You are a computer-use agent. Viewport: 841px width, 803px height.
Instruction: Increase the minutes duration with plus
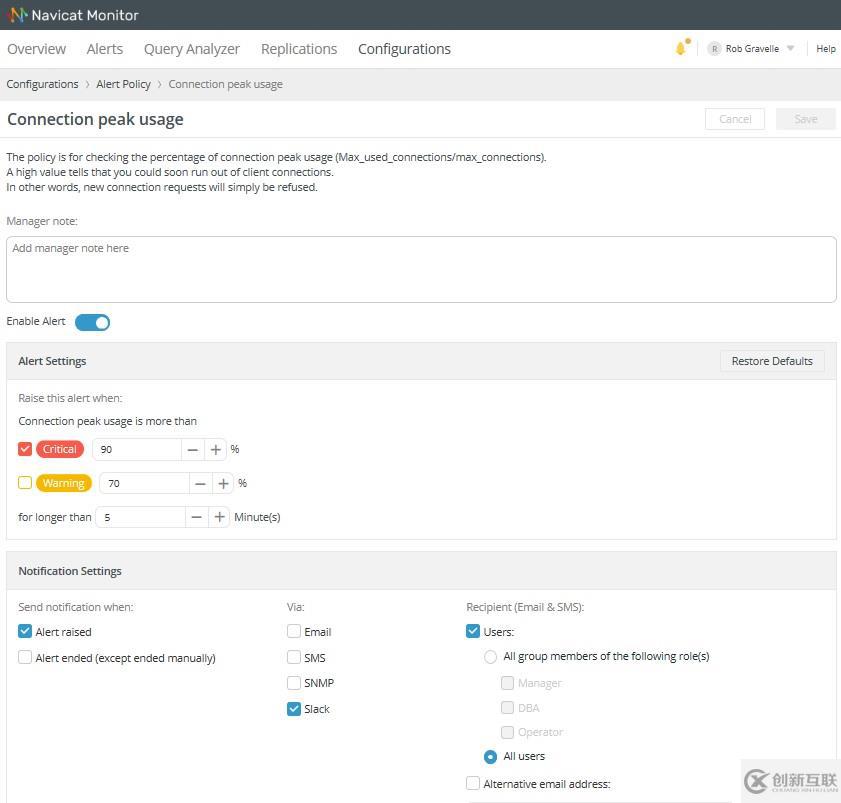[219, 517]
